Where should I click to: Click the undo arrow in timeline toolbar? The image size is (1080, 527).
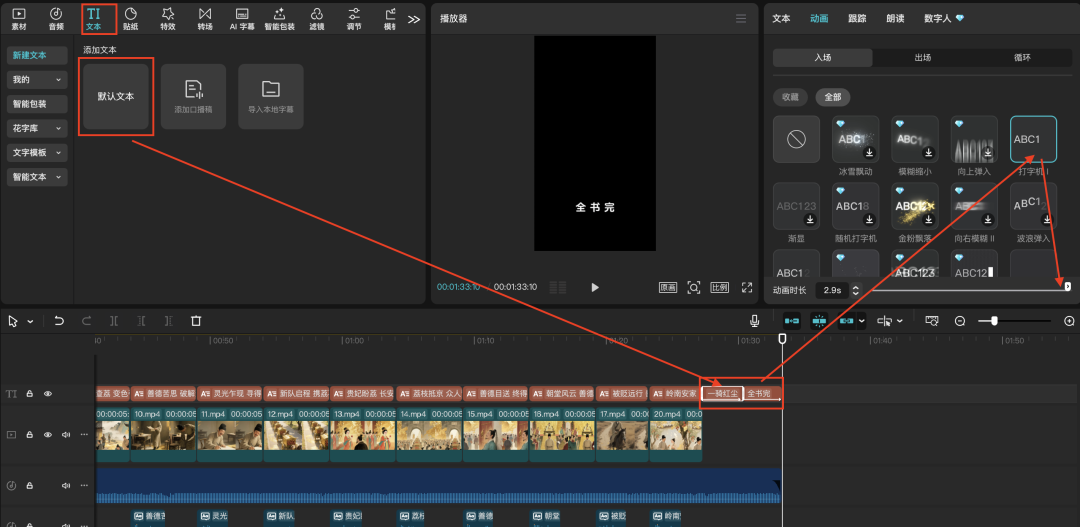59,321
